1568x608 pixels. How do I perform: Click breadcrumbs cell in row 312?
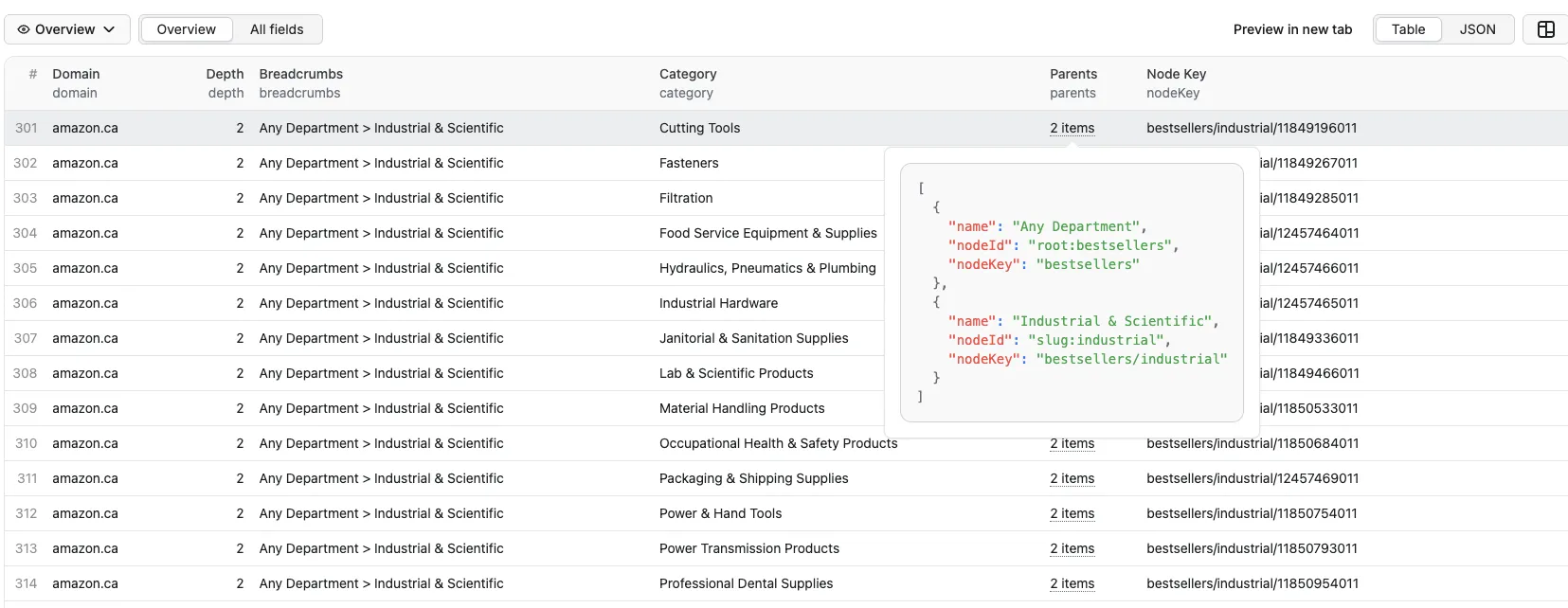pyautogui.click(x=381, y=513)
